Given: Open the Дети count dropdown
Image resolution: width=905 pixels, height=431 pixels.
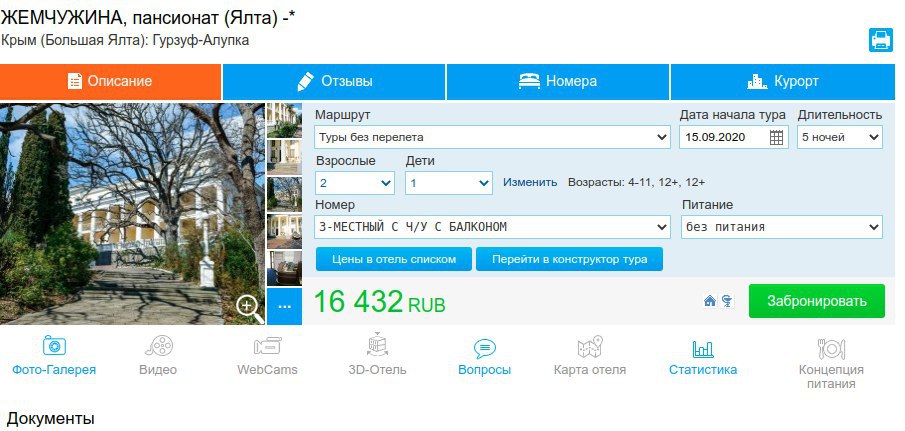Looking at the screenshot, I should (448, 183).
